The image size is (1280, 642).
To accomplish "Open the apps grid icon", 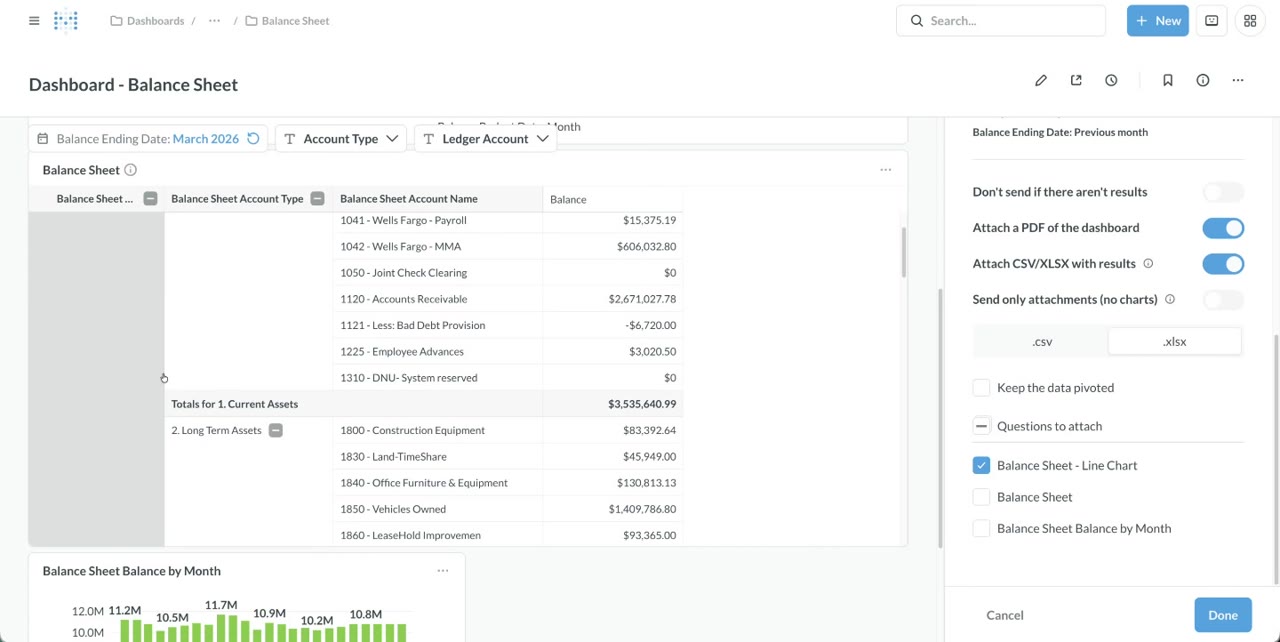I will [x=1250, y=20].
